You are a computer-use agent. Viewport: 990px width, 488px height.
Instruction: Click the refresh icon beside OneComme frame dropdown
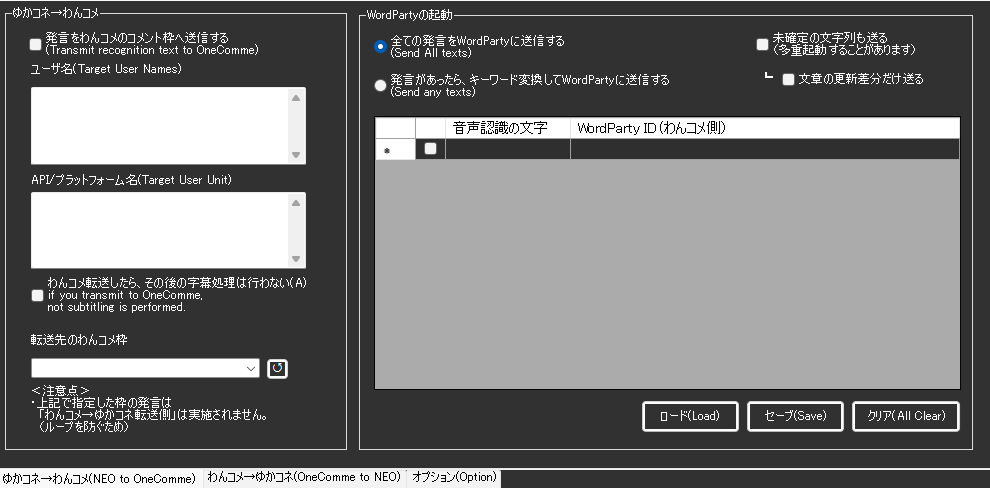coord(277,369)
